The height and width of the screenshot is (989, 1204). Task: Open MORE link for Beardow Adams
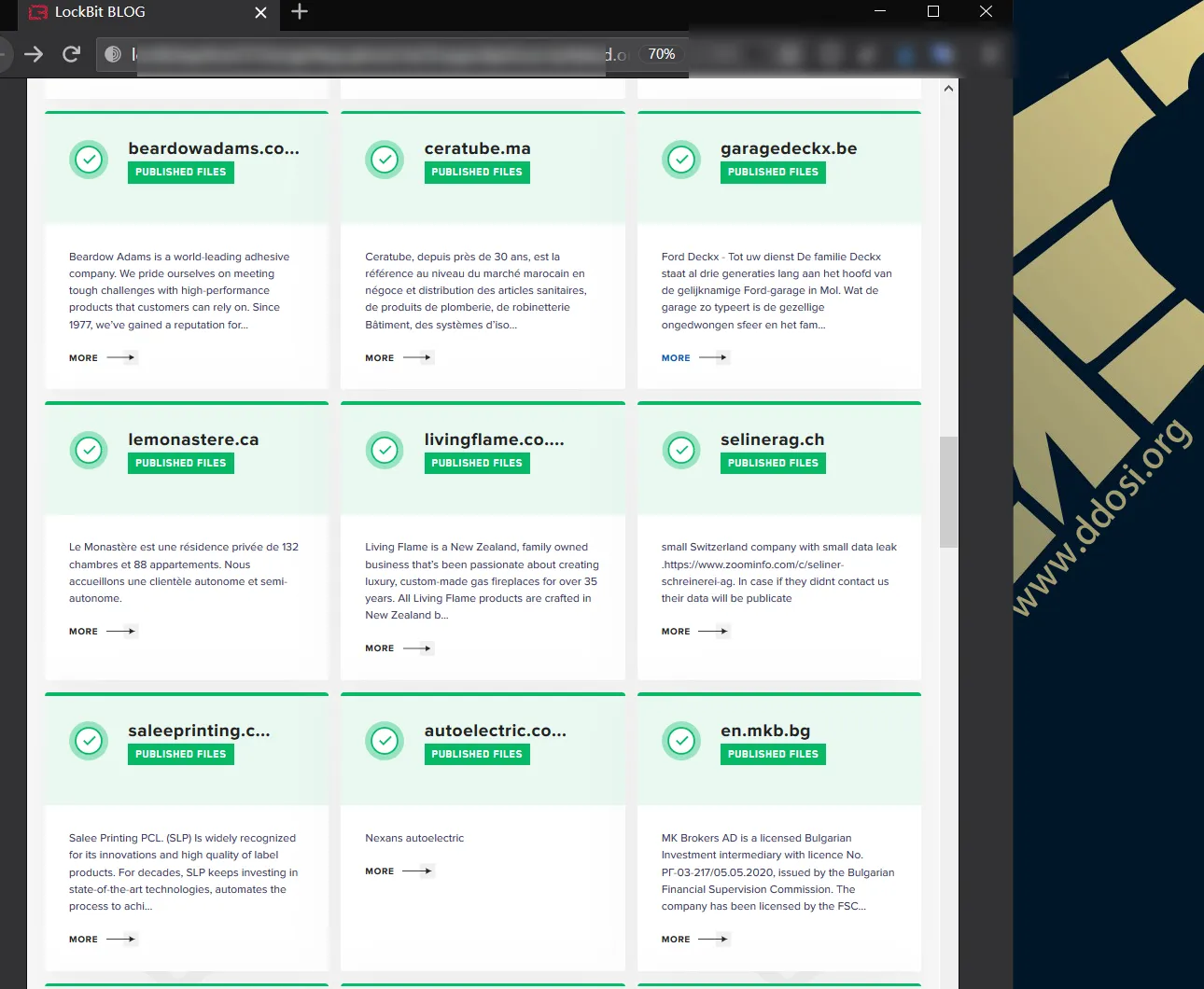coord(103,358)
